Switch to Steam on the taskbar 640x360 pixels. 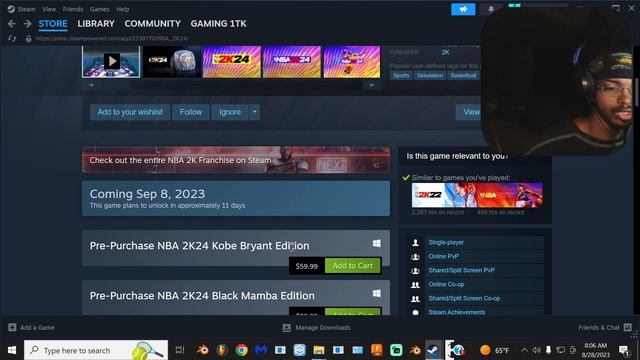coord(433,350)
